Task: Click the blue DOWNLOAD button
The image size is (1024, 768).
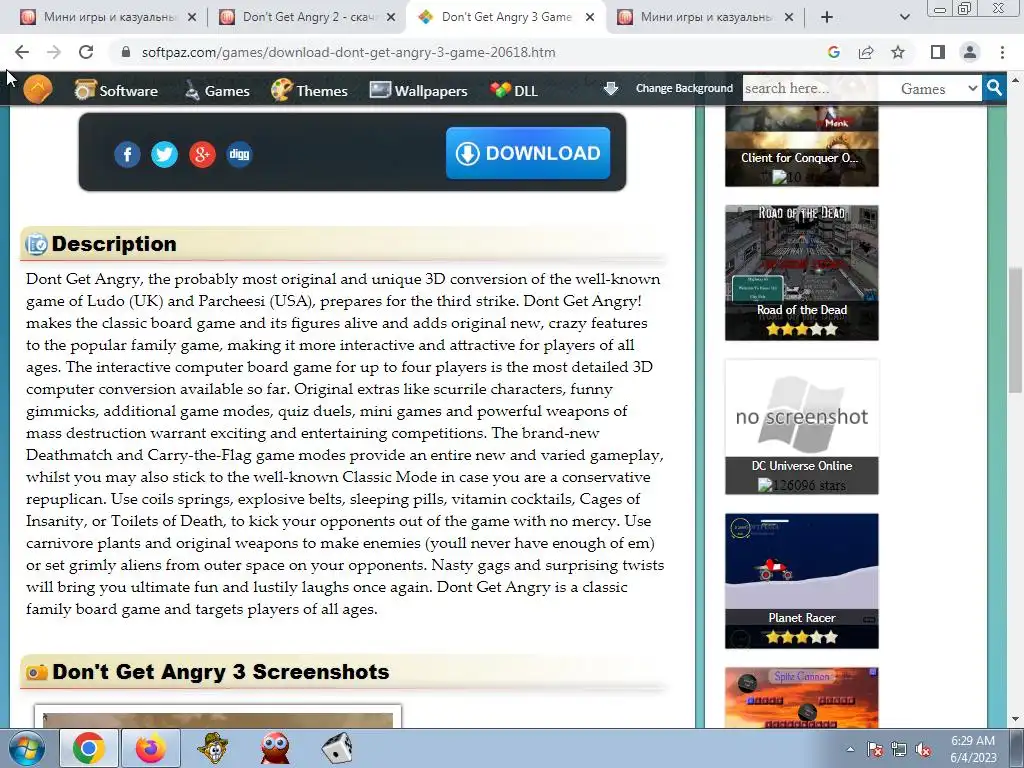Action: click(x=528, y=153)
